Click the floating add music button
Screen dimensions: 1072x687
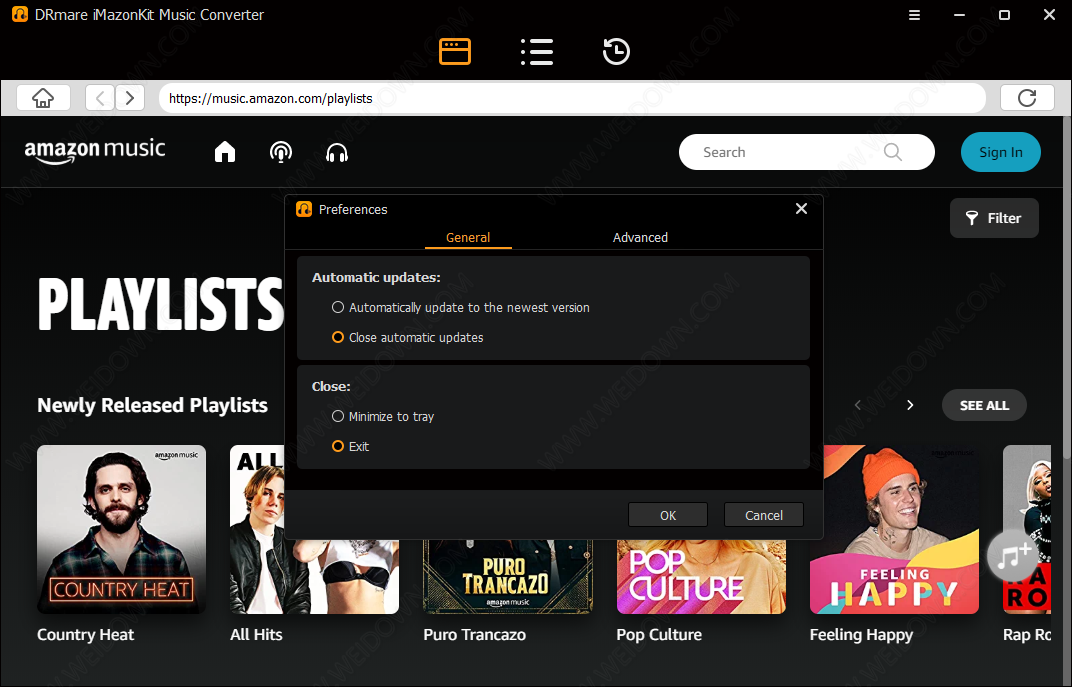coord(1013,555)
